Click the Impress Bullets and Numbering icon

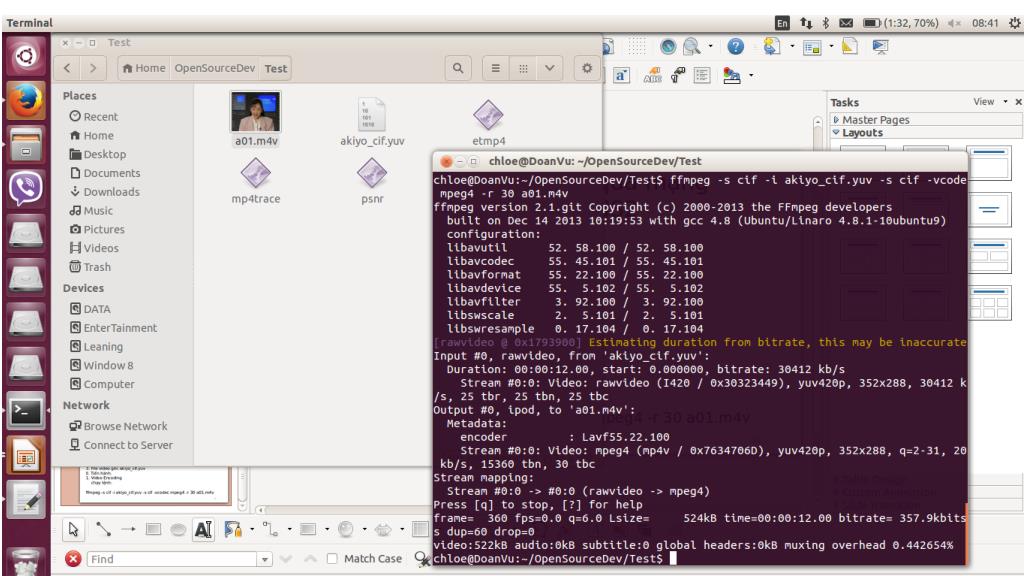point(702,76)
